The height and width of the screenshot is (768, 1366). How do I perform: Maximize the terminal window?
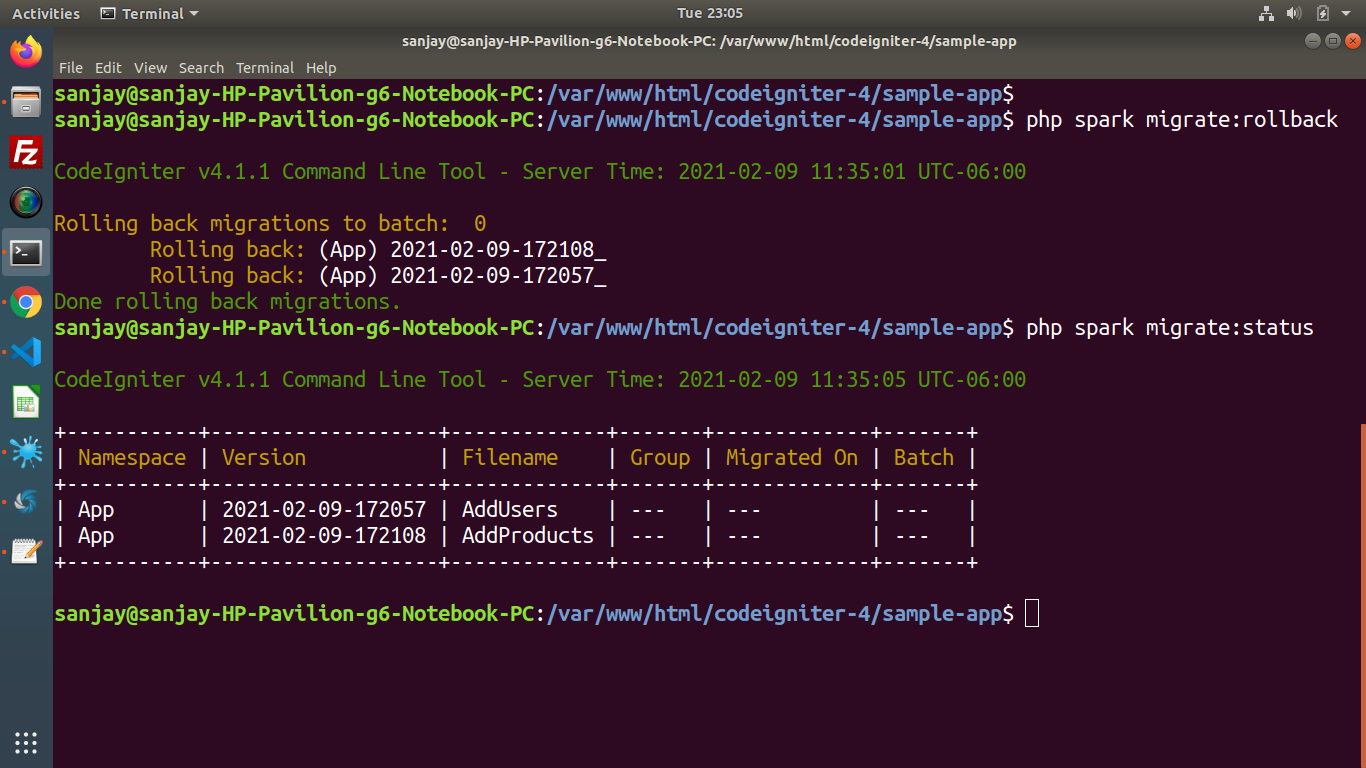pos(1333,41)
